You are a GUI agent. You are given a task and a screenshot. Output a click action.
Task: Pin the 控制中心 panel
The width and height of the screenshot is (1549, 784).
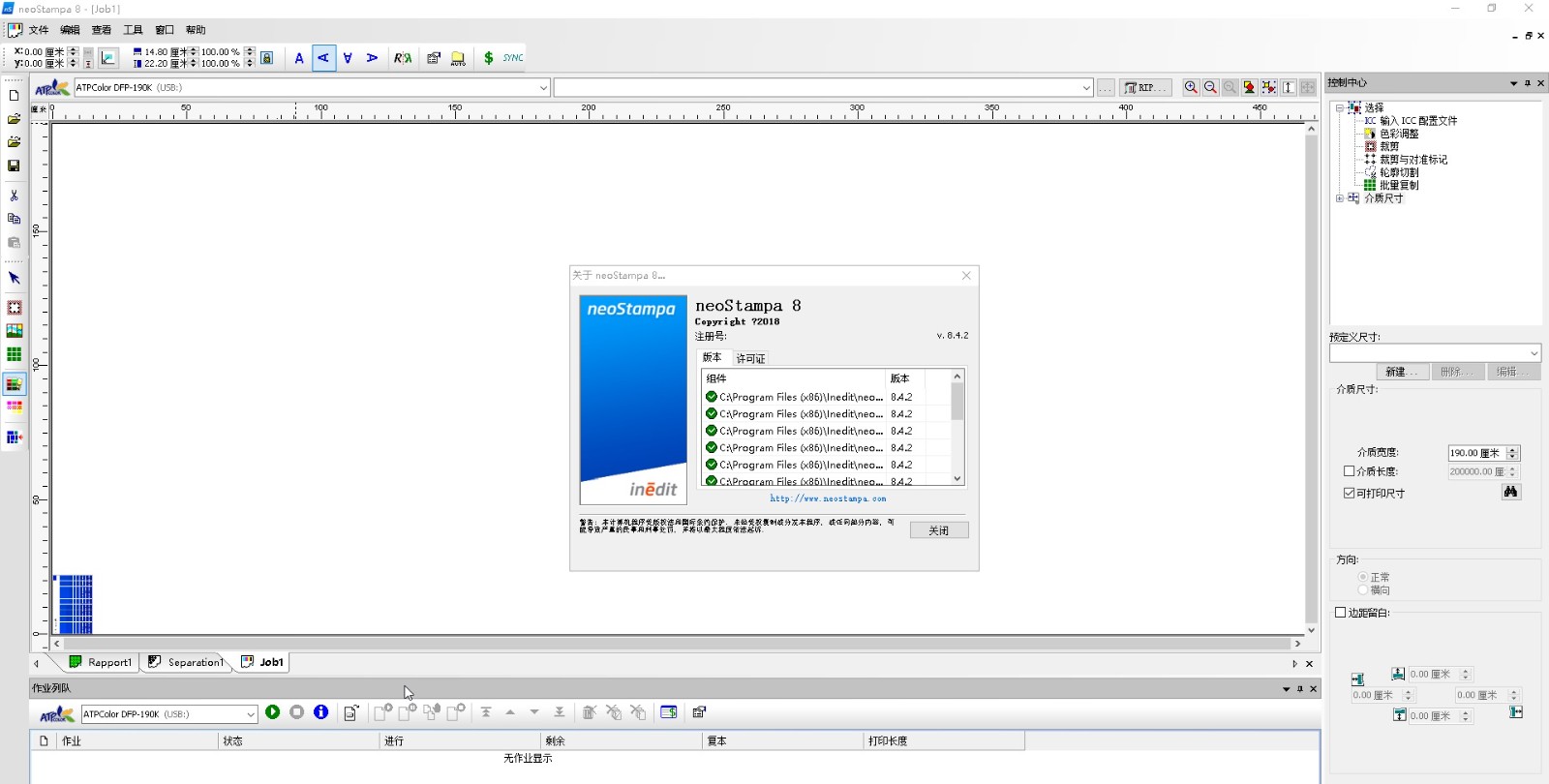point(1528,83)
